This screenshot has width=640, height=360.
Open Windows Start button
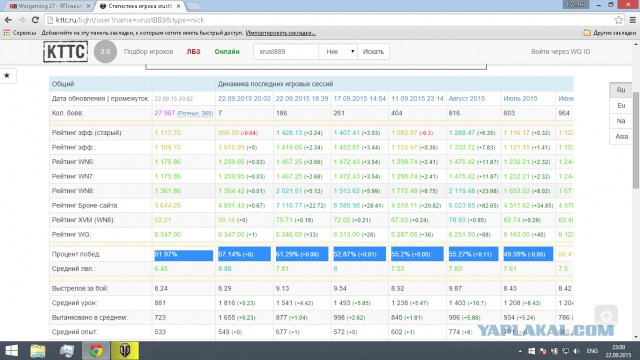(11, 351)
